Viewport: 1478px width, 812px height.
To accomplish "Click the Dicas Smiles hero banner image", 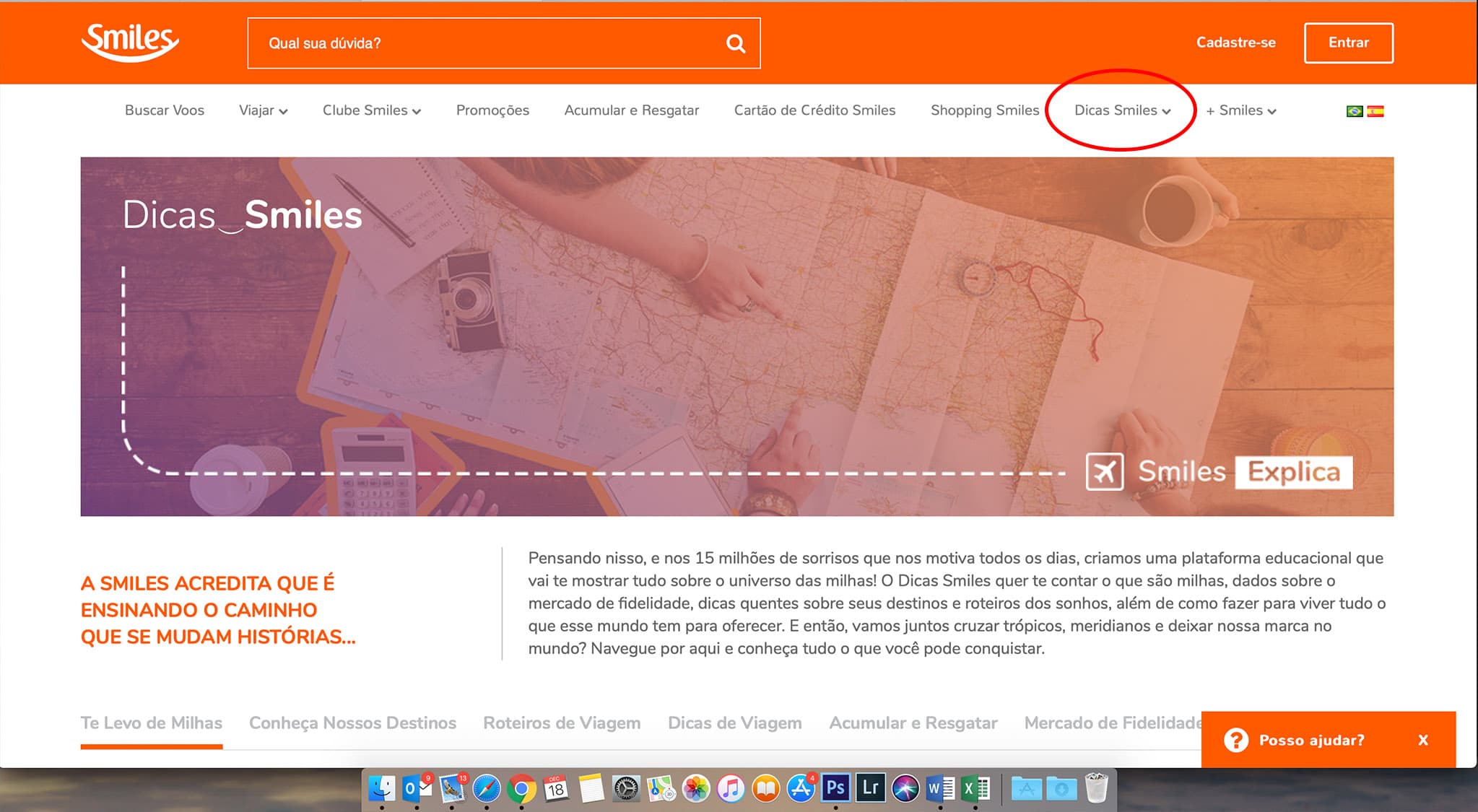I will 737,336.
